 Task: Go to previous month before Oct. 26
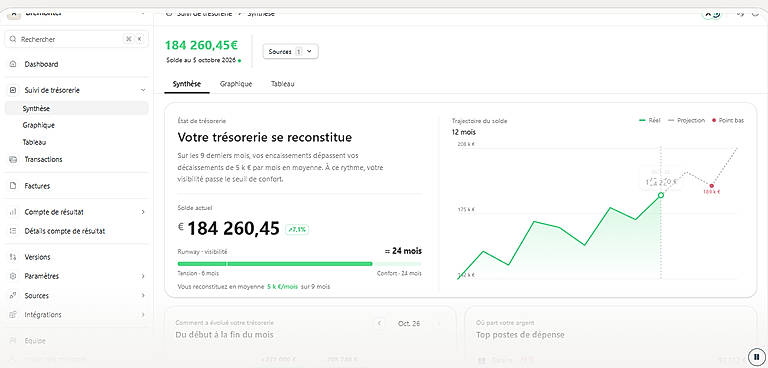379,323
